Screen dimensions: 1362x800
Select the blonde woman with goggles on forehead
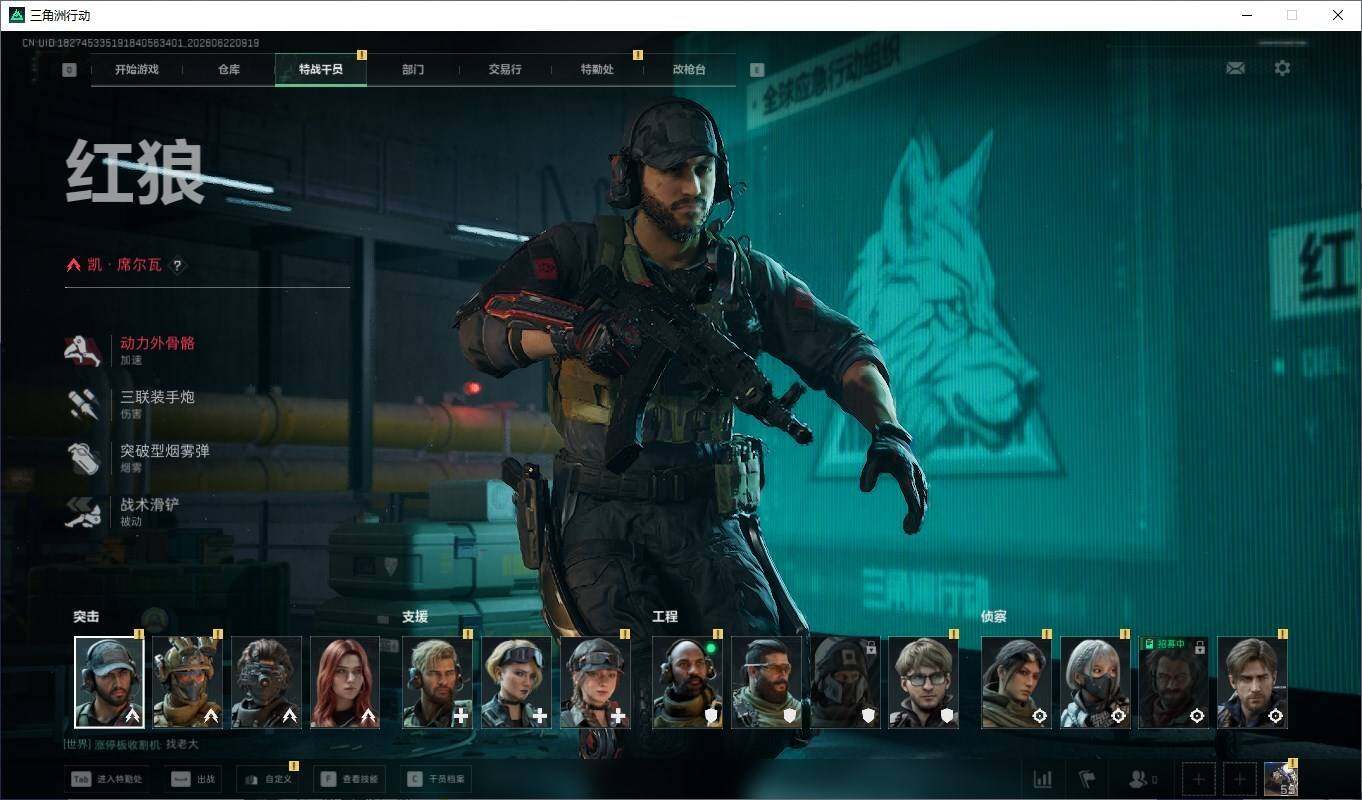pos(516,682)
